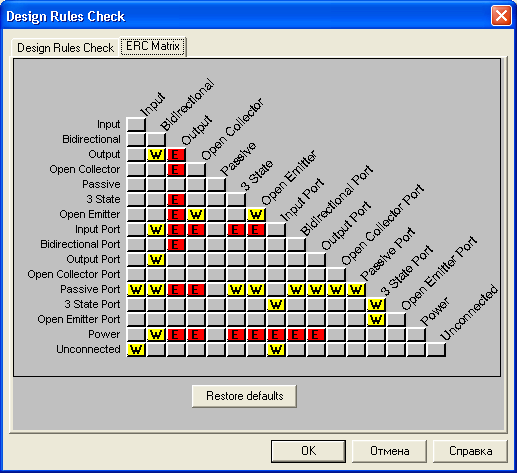Toggle E cell at Input Port row, Open Emitter column
This screenshot has width=517, height=473.
coord(256,229)
